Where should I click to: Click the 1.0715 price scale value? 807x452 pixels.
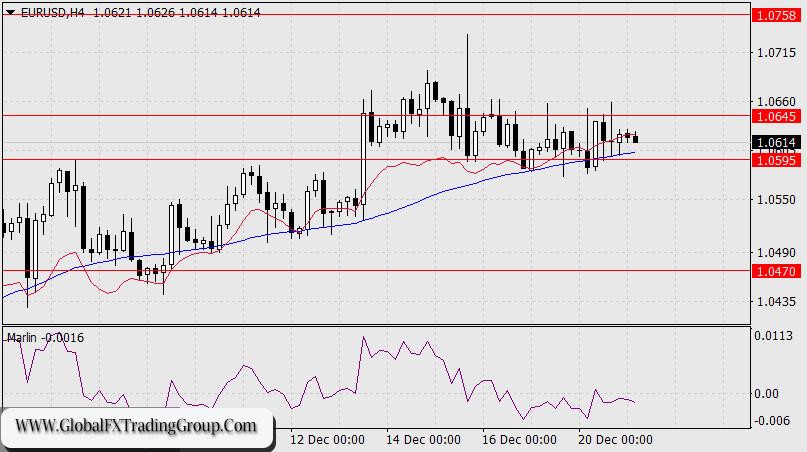pos(776,53)
